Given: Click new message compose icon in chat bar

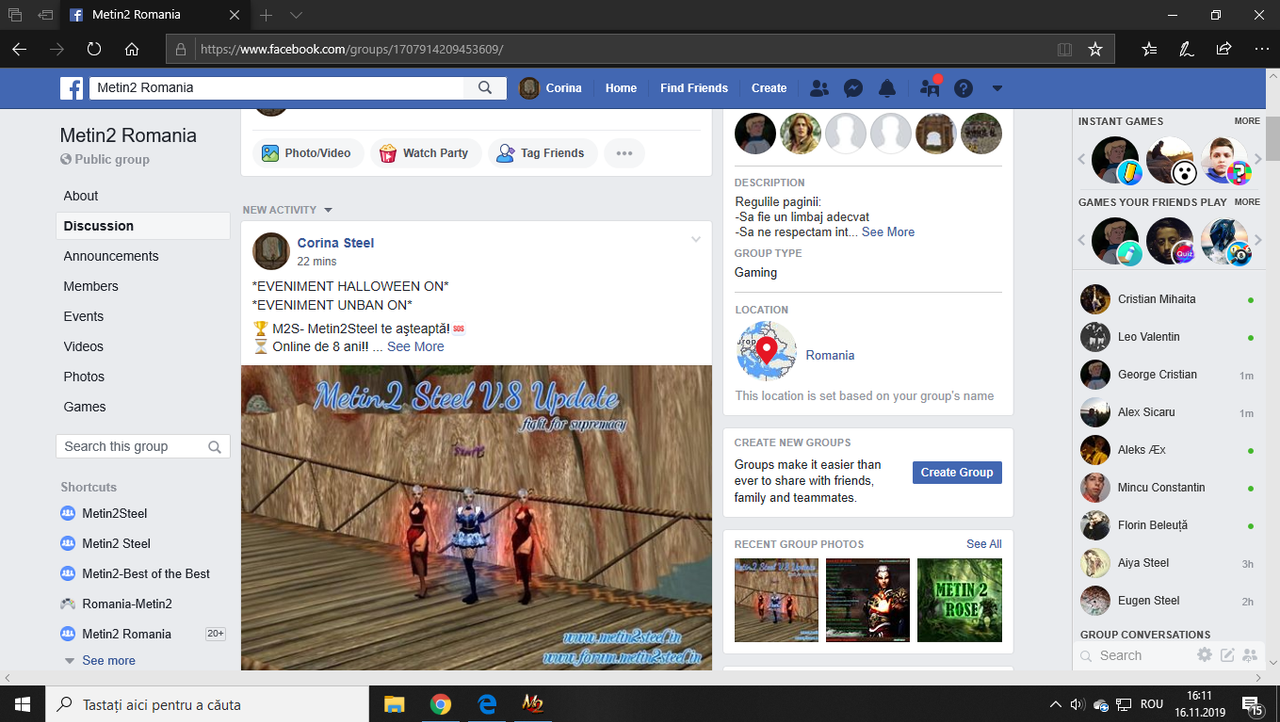Looking at the screenshot, I should (x=1227, y=655).
